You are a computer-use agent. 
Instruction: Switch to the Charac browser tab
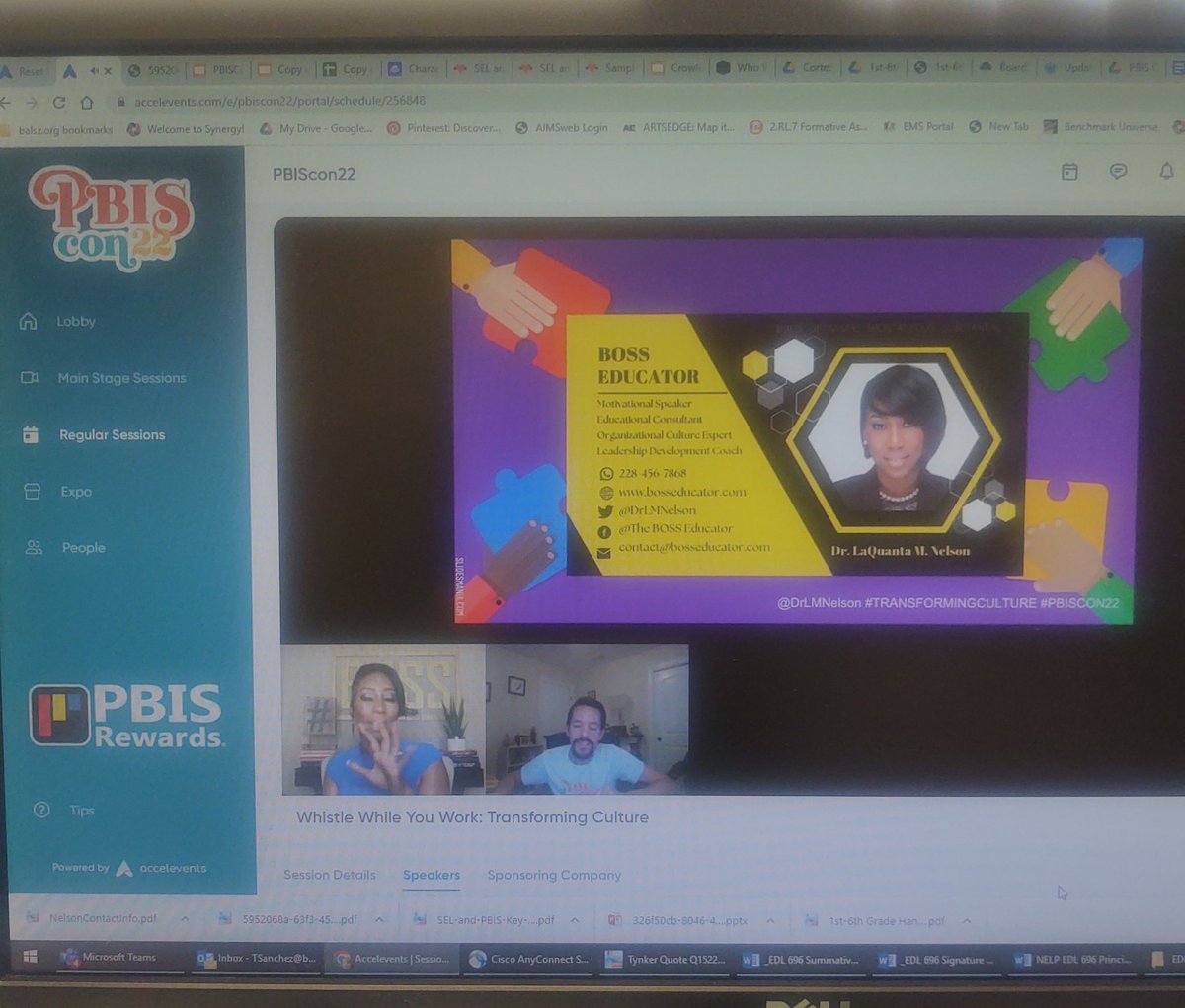(415, 69)
